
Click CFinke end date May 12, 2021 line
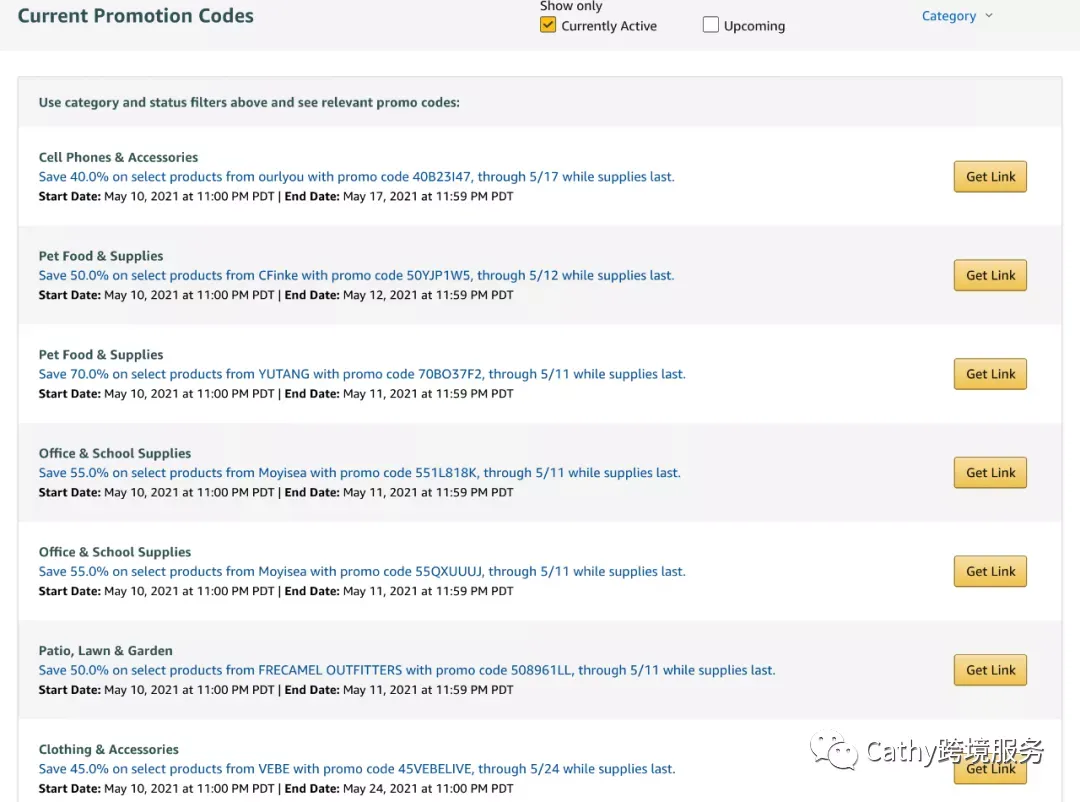(x=276, y=295)
